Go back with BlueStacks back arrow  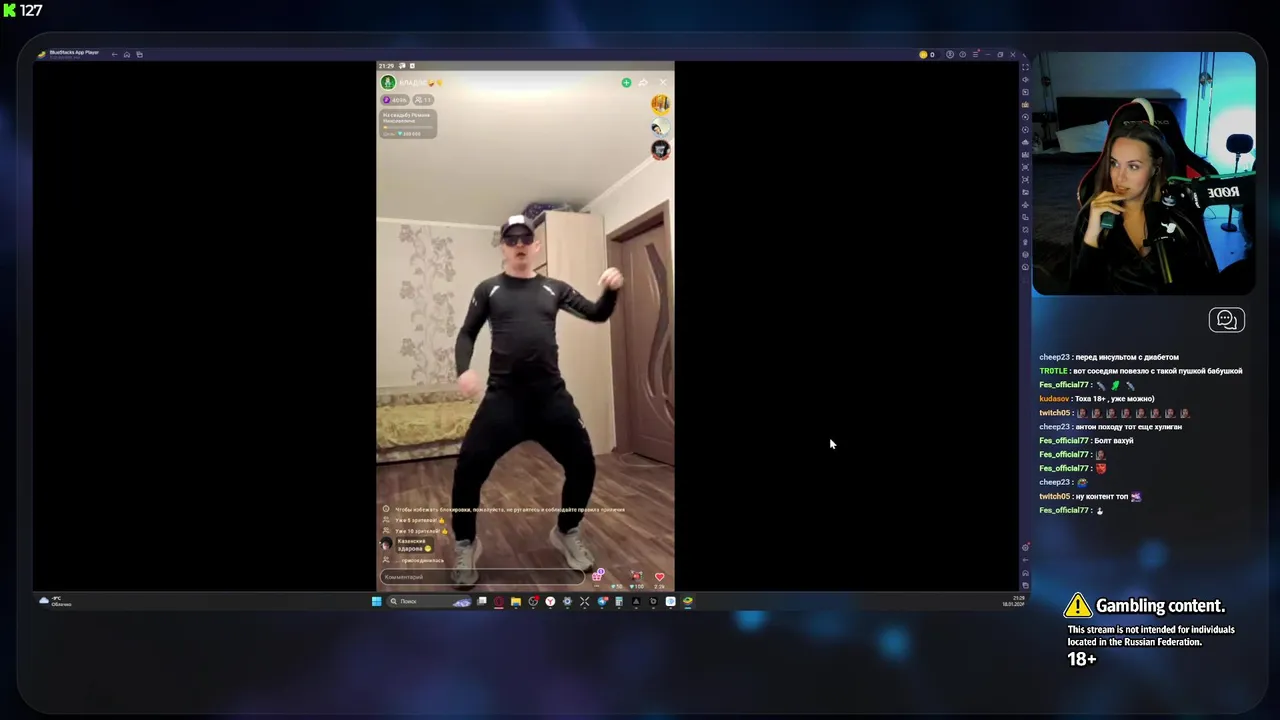coord(114,54)
